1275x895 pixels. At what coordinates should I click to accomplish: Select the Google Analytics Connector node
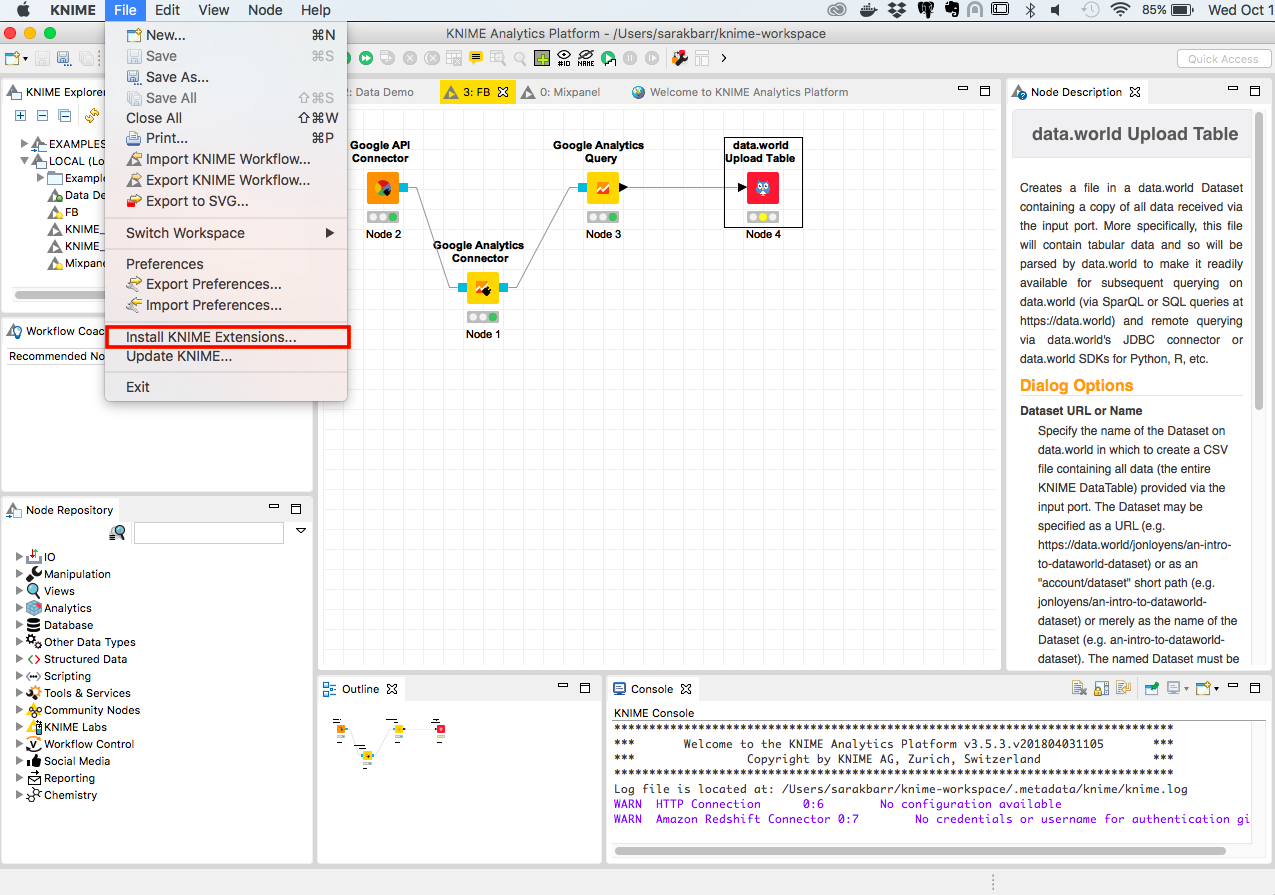point(484,288)
